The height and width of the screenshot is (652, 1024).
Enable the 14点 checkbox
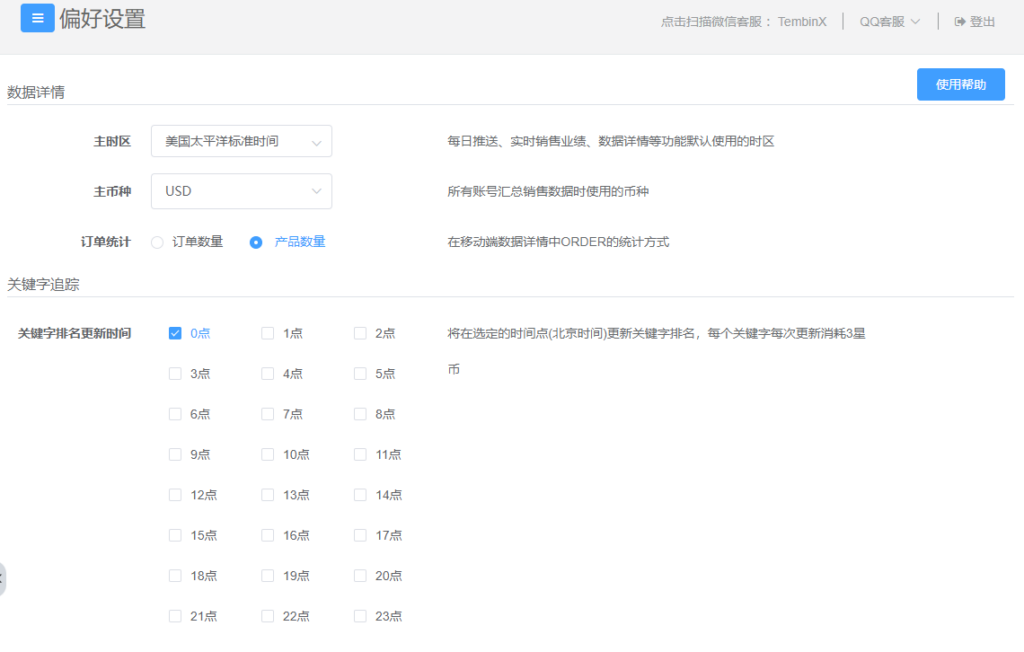click(x=360, y=495)
